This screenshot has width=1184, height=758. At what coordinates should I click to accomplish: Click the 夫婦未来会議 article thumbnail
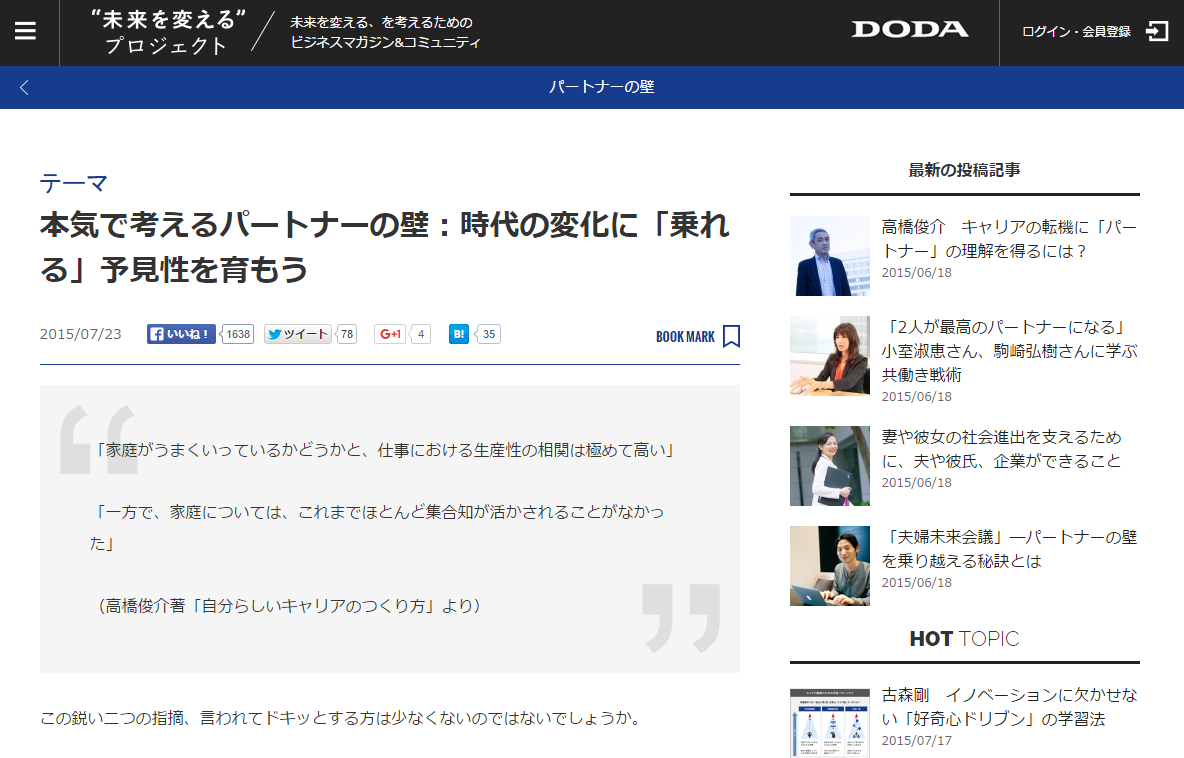pos(829,566)
